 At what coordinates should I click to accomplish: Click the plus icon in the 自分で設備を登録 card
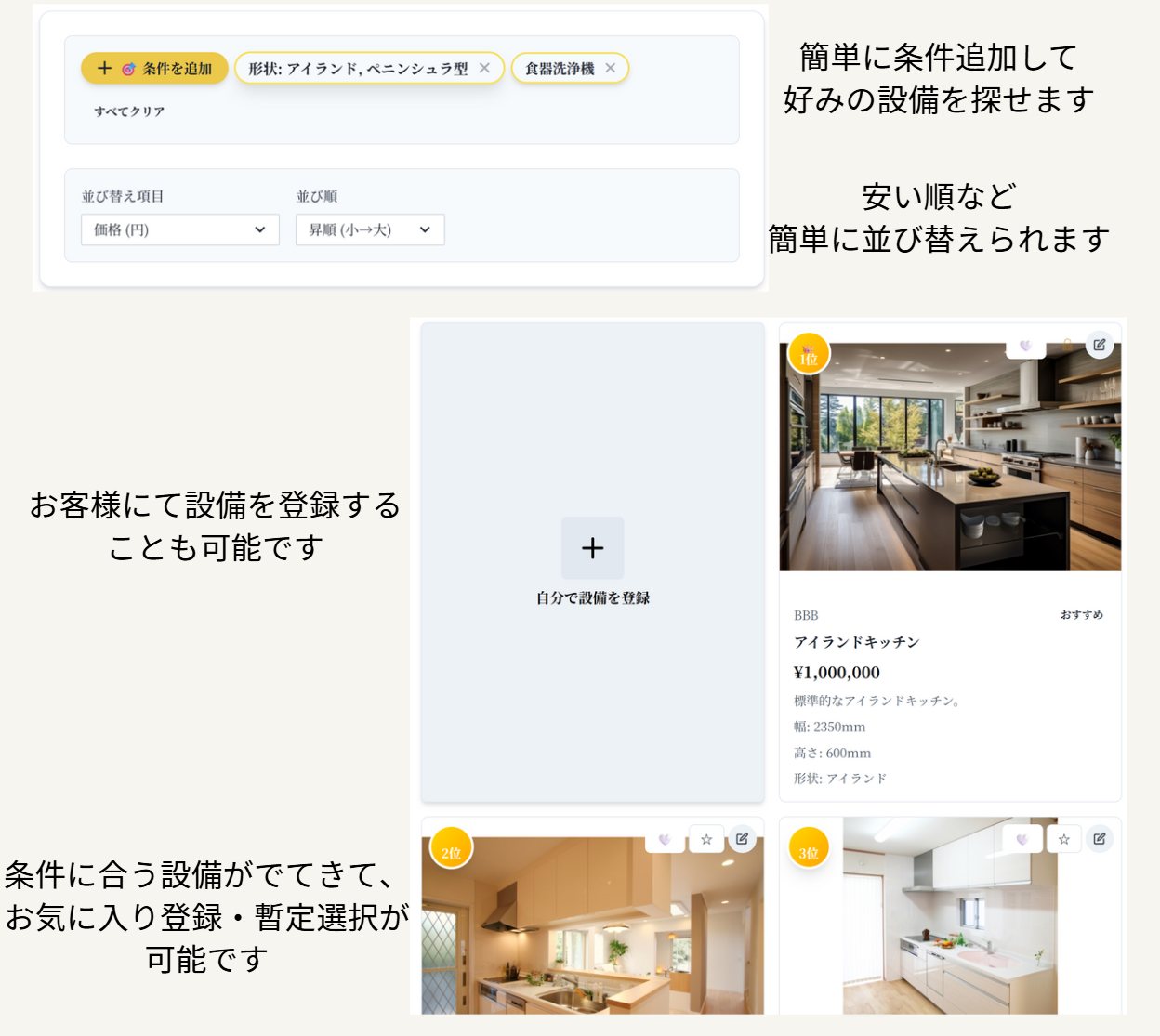[592, 548]
